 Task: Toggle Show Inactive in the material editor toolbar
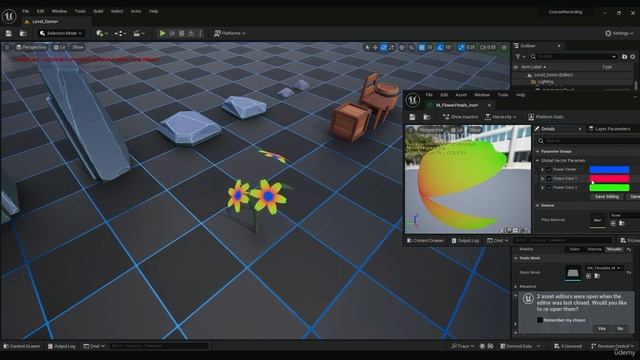coord(460,117)
